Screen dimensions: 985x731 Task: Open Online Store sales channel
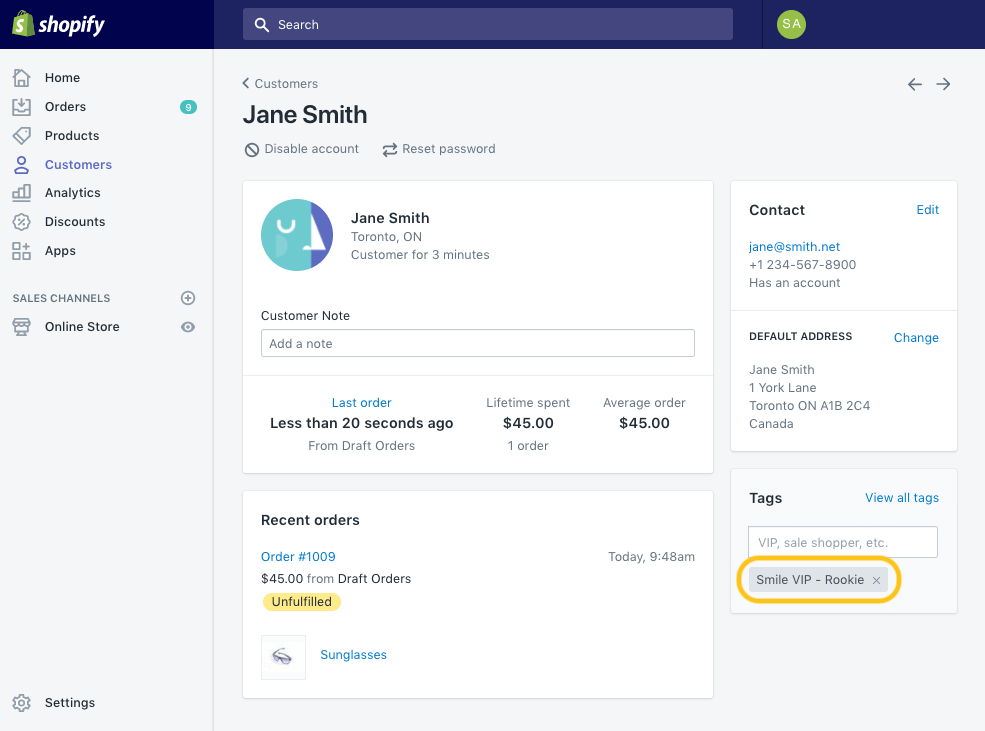(x=82, y=327)
